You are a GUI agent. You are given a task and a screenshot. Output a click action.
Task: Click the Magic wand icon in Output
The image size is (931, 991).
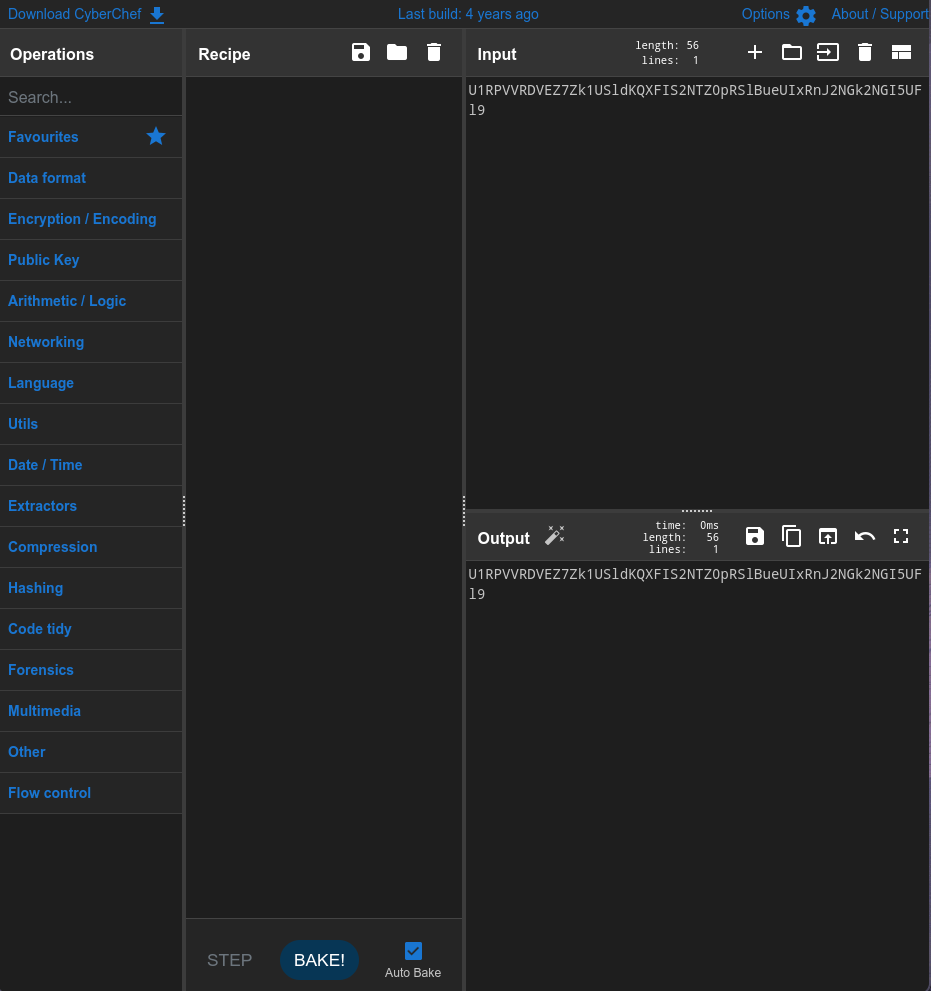(554, 536)
